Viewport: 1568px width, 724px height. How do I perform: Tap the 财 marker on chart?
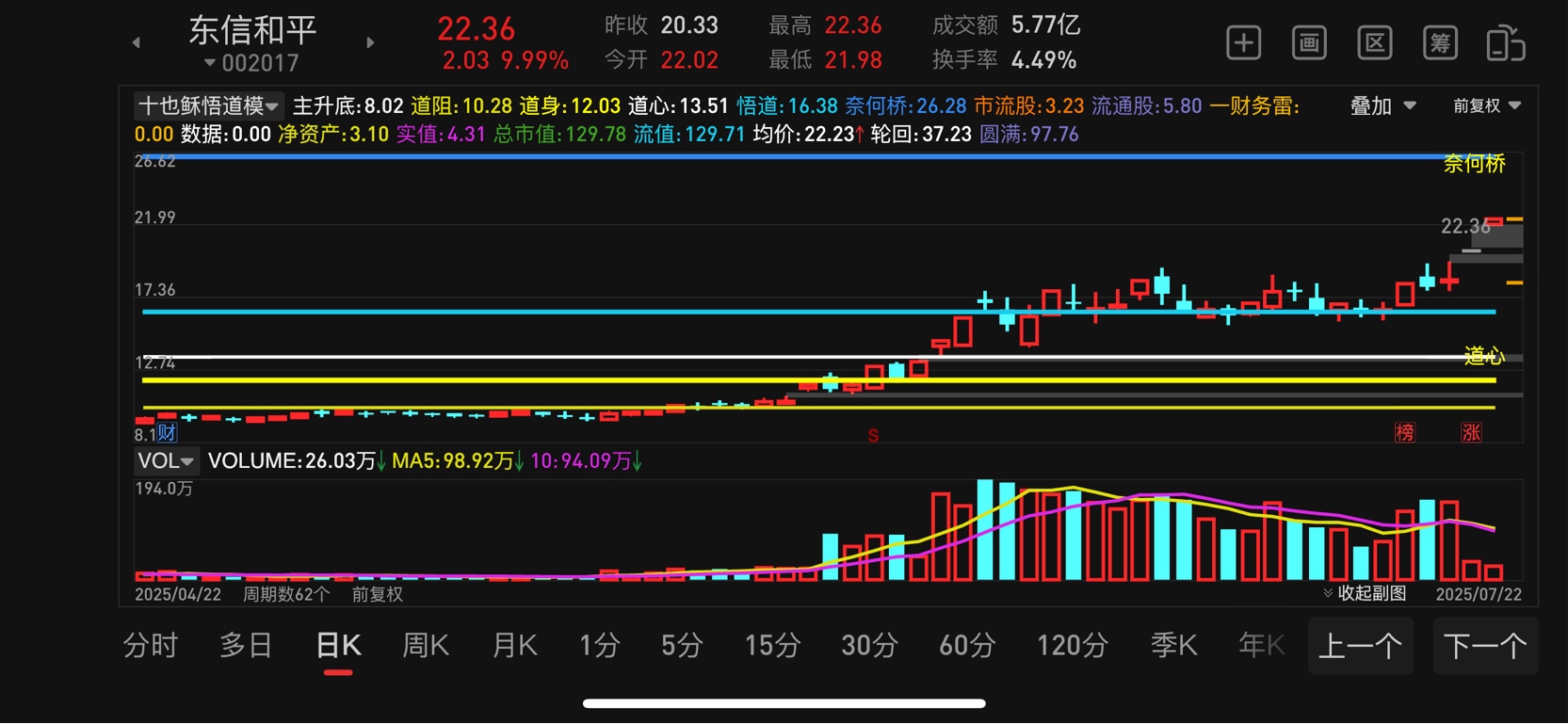pos(167,433)
